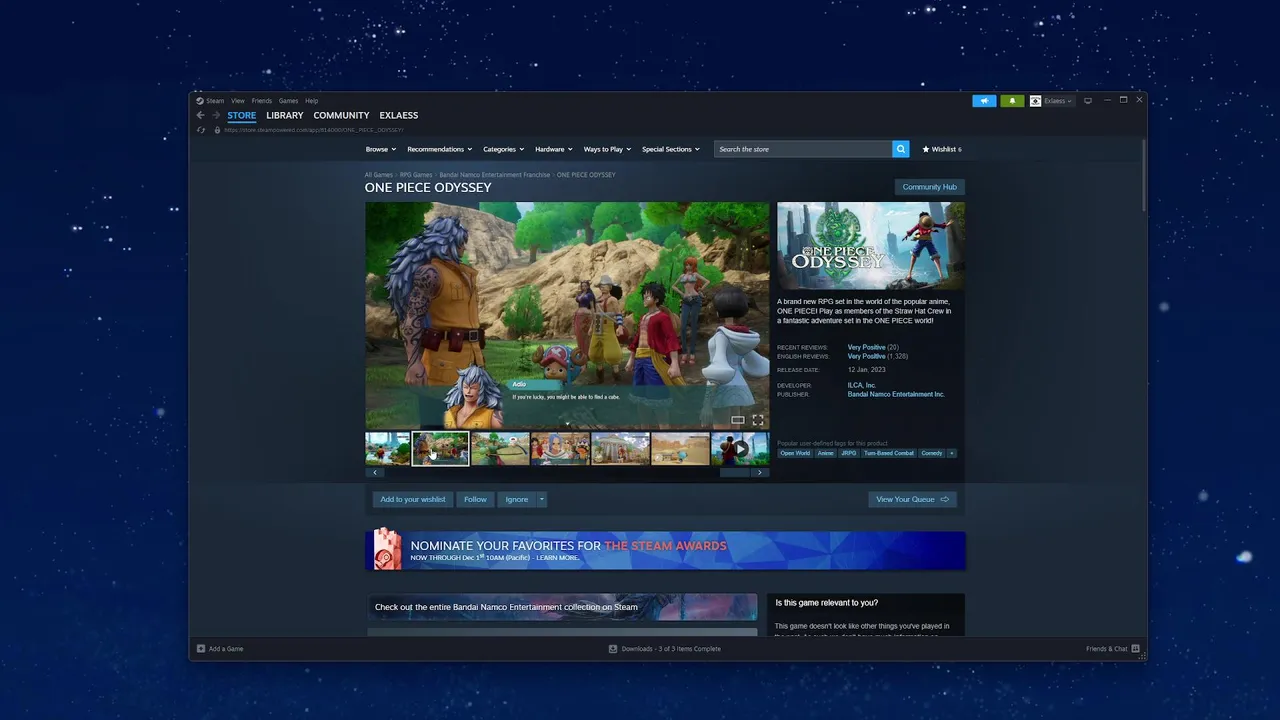Open the Exlaess account dropdown
This screenshot has width=1280, height=720.
coord(1058,101)
